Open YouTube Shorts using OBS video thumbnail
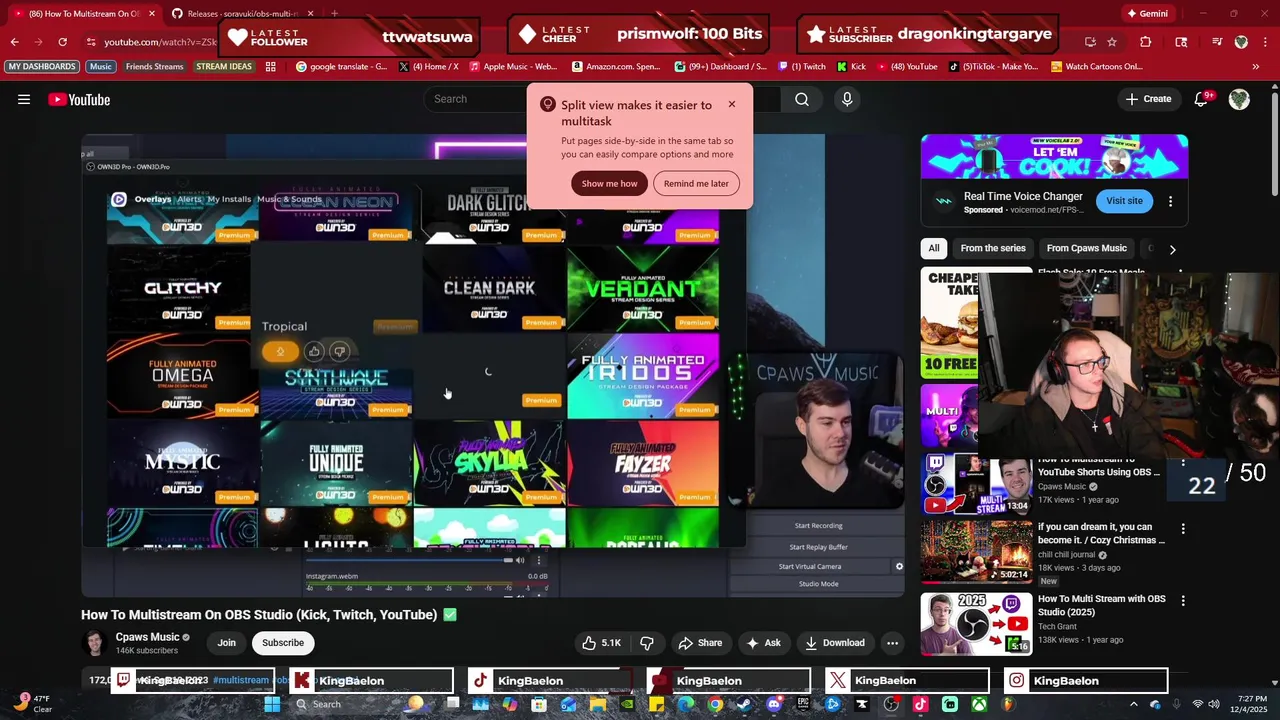The image size is (1280, 720). (977, 485)
